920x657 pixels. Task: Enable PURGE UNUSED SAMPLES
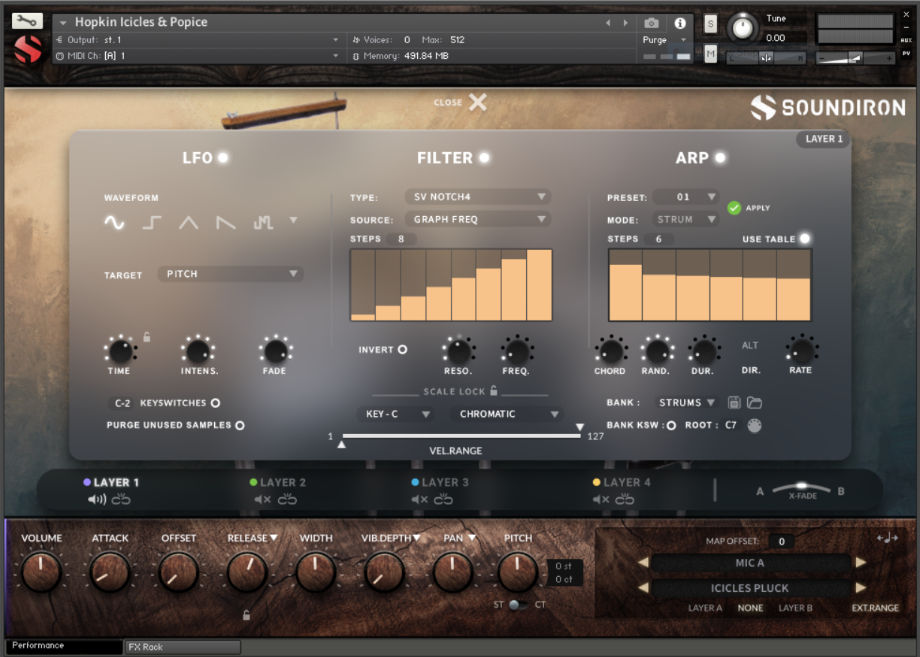(239, 424)
